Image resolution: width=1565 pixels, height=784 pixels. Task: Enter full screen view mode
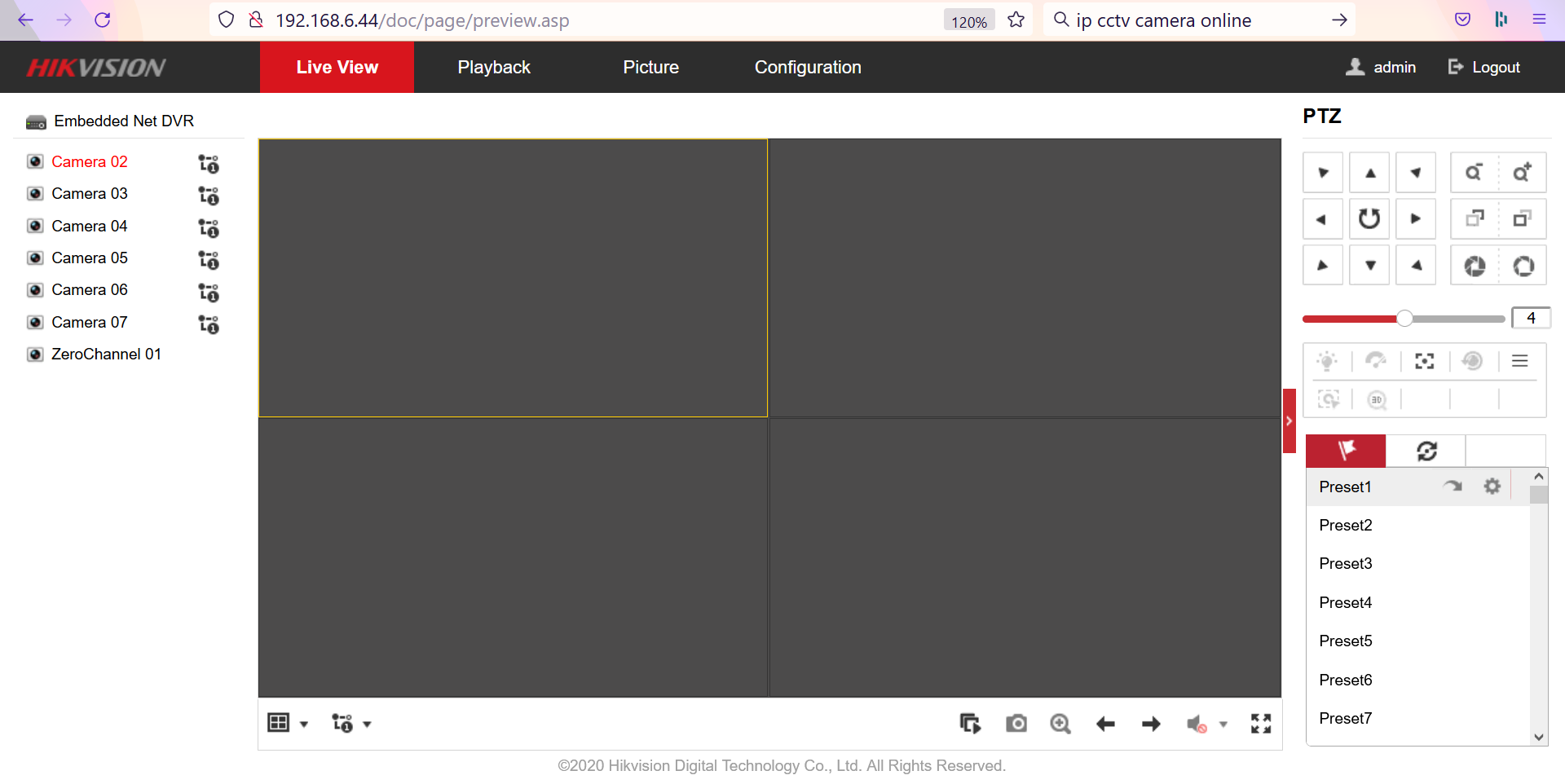1261,724
